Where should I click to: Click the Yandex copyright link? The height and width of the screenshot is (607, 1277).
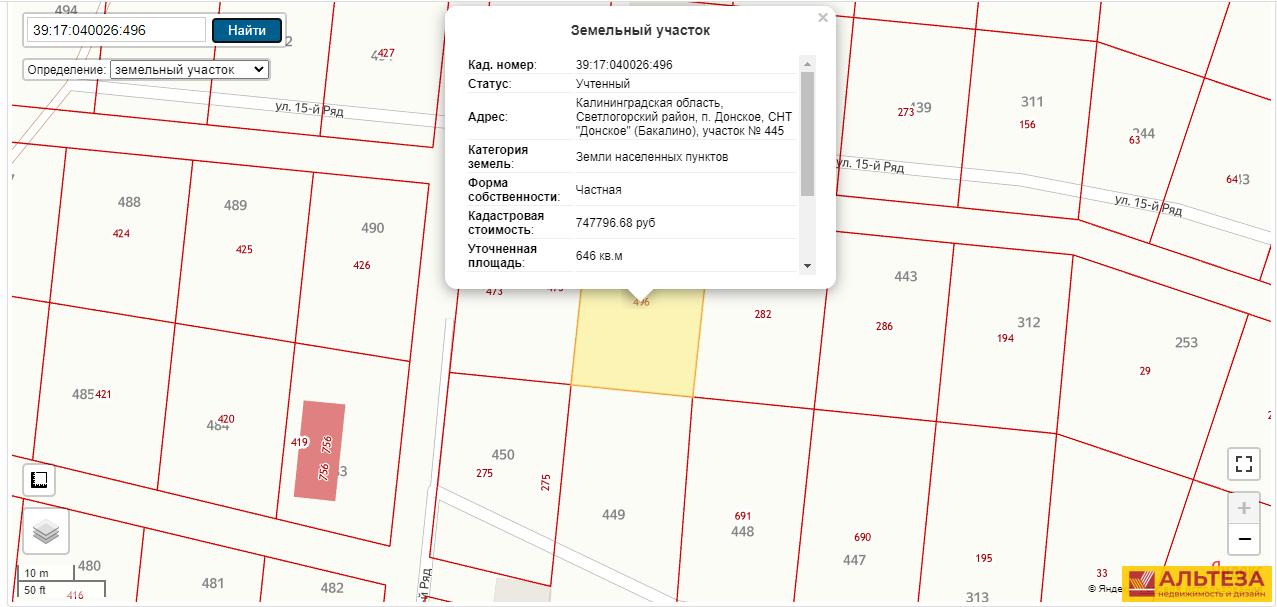pyautogui.click(x=1104, y=589)
